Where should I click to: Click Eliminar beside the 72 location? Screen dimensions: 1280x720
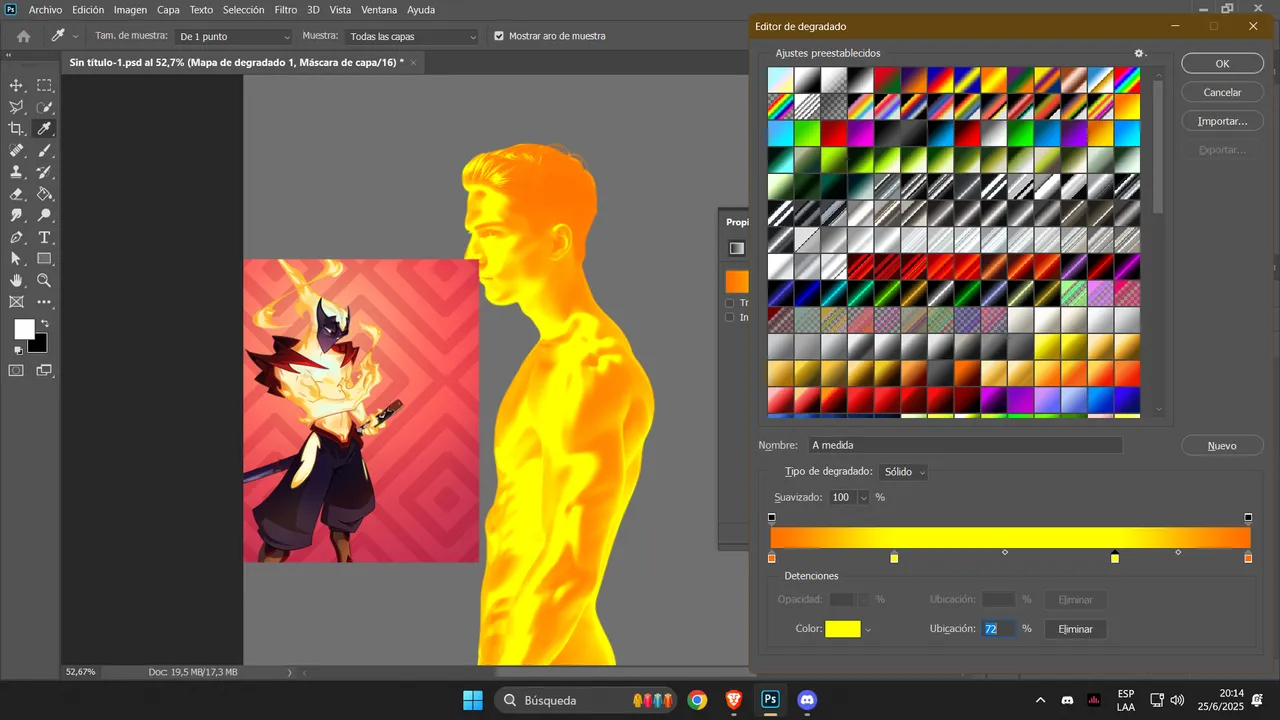1075,629
